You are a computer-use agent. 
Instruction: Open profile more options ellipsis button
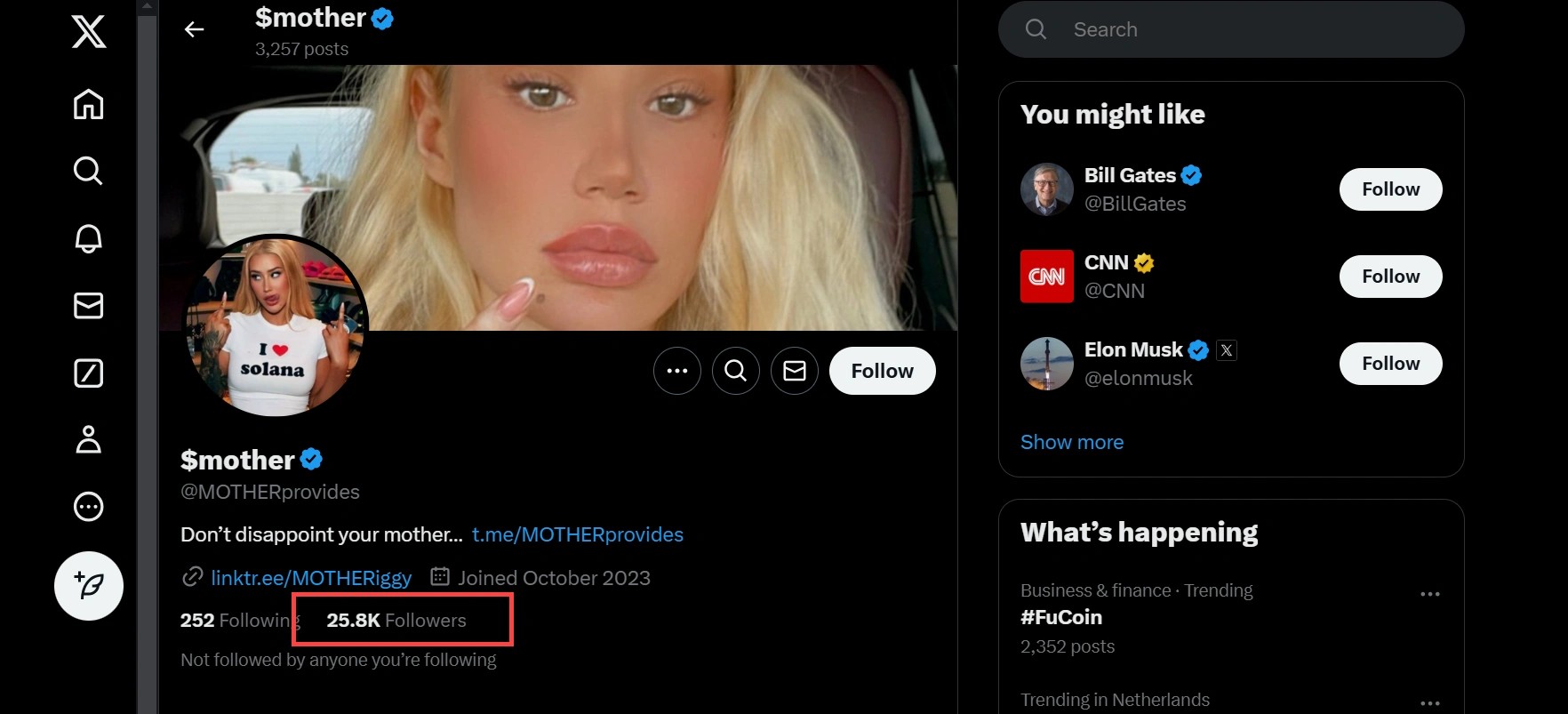(x=677, y=371)
